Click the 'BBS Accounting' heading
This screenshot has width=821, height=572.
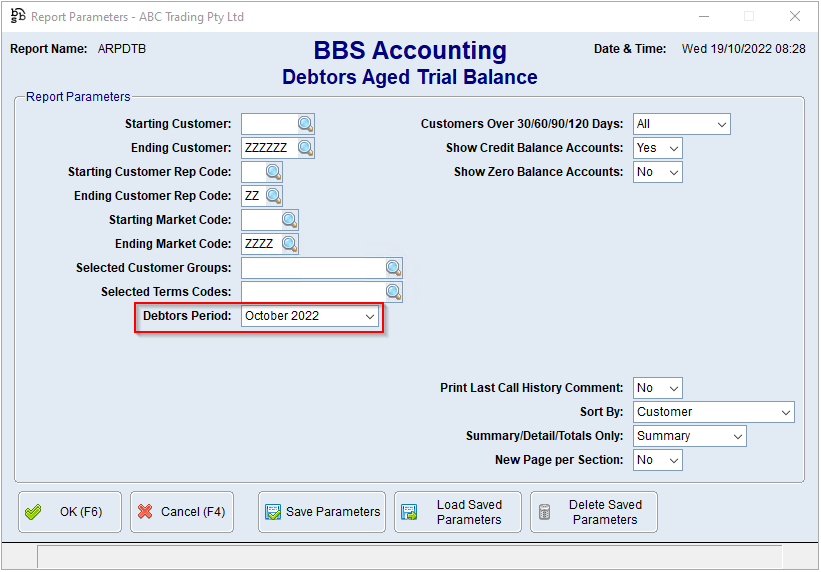click(x=410, y=51)
